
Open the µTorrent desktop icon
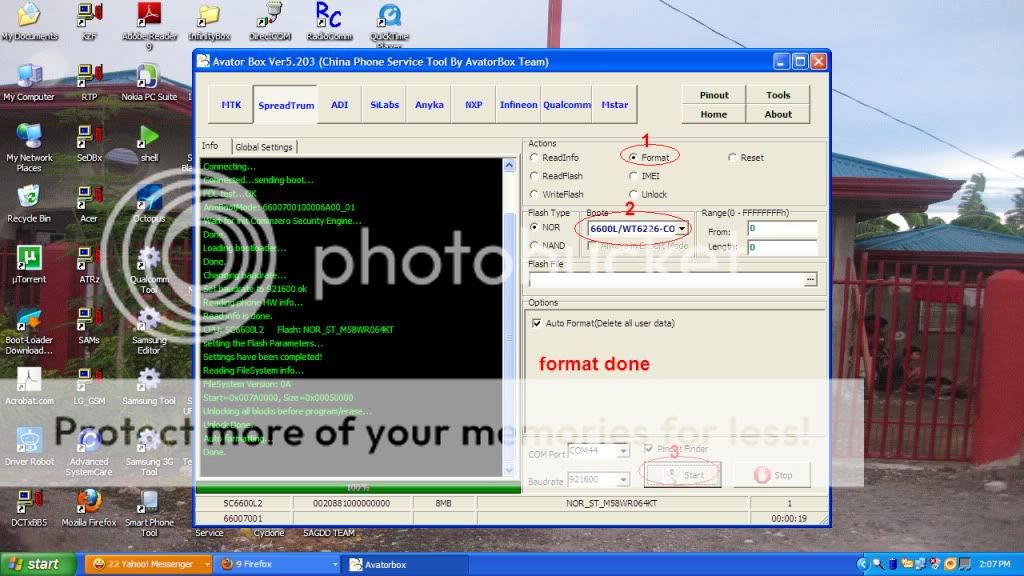[29, 258]
